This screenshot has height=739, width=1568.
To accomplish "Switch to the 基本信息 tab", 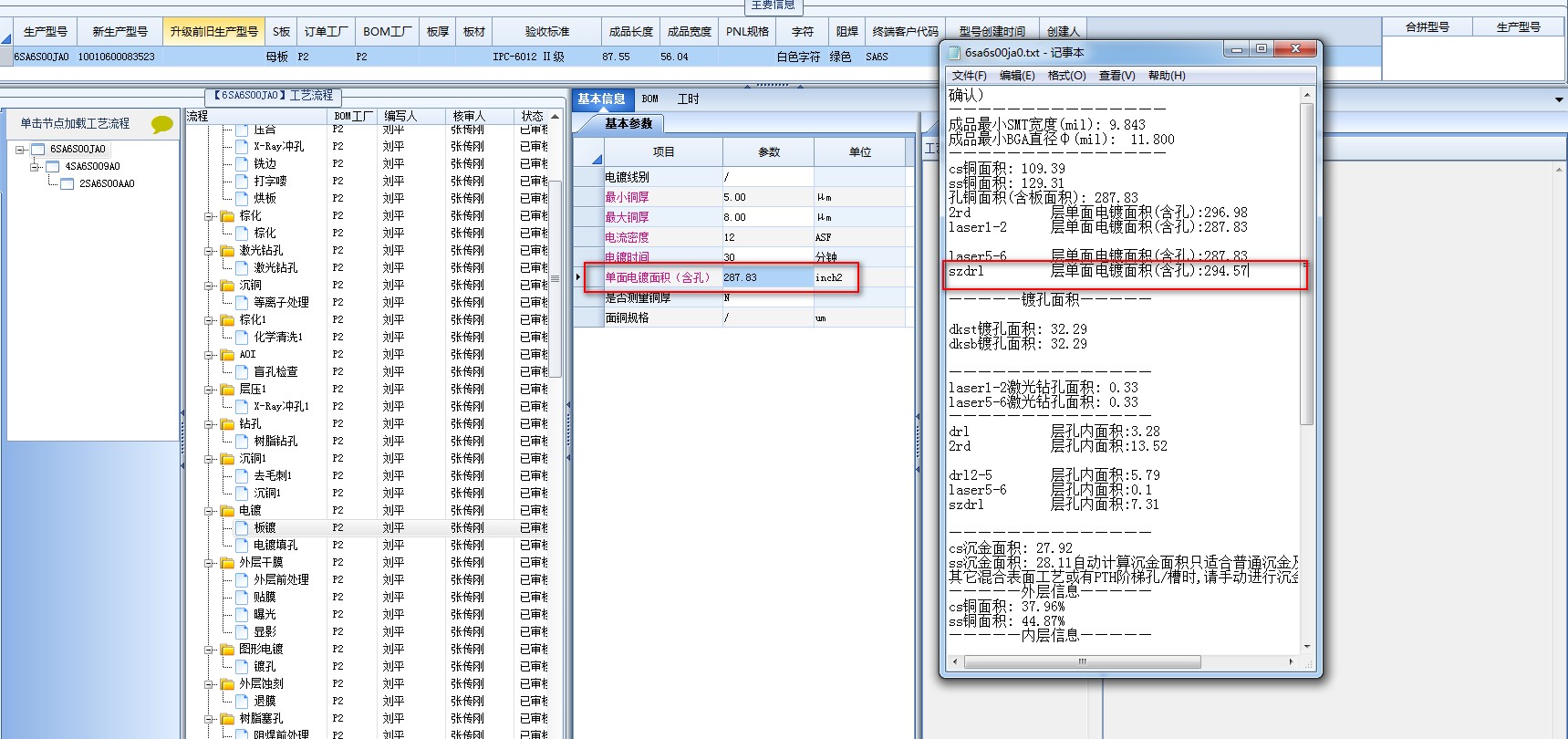I will (x=601, y=99).
